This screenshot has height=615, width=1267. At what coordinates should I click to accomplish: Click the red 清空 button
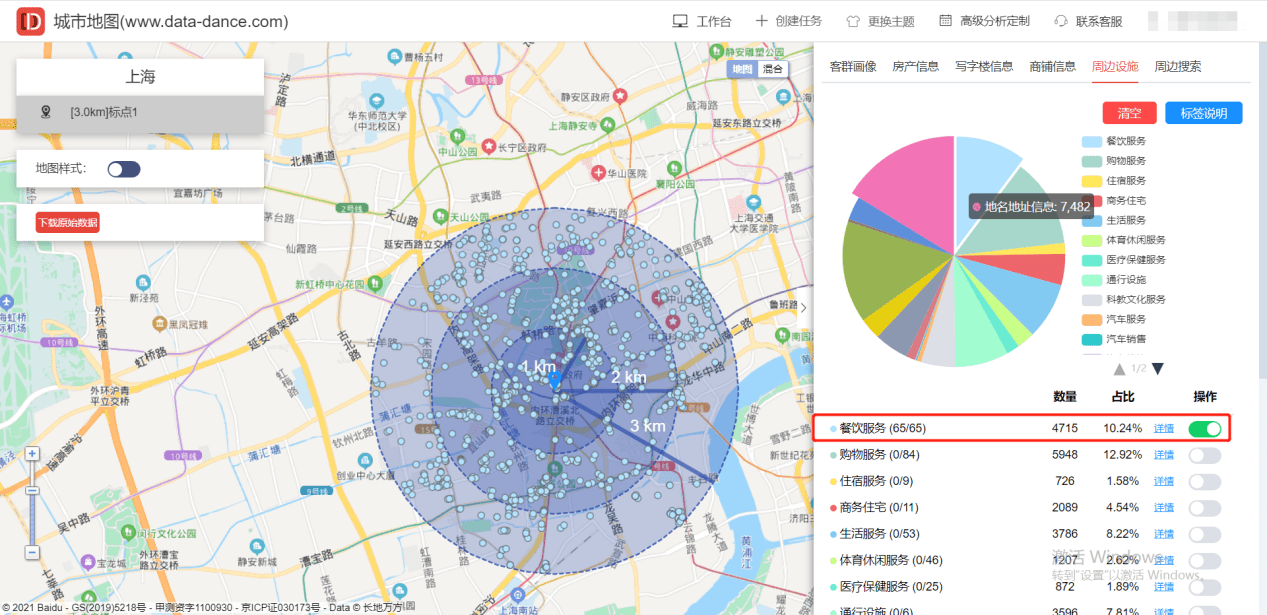coord(1129,113)
